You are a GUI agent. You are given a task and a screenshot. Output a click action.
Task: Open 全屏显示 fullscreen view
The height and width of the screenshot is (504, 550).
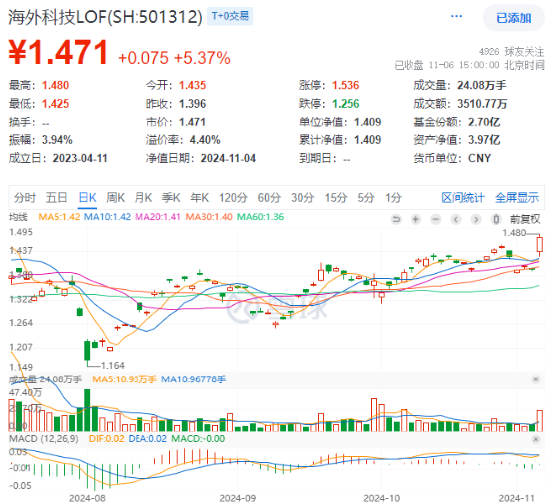[x=517, y=198]
